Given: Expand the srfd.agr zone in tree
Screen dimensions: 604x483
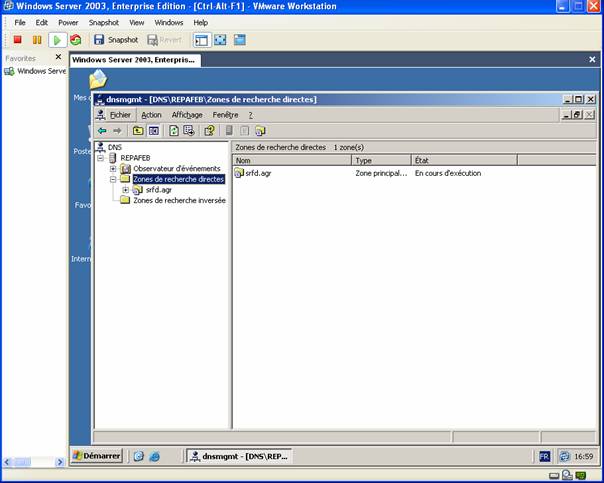Looking at the screenshot, I should [x=126, y=190].
